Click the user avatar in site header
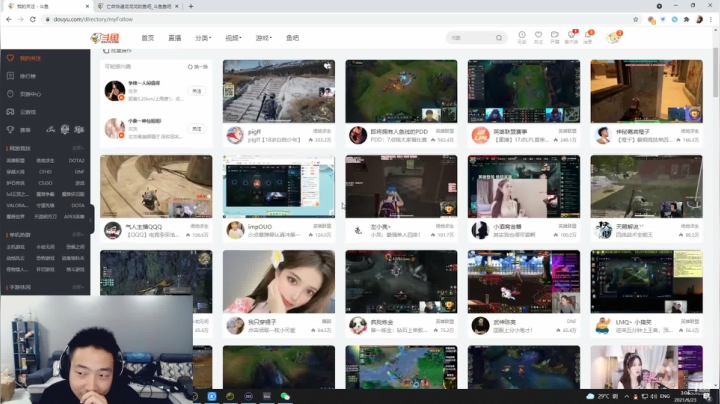This screenshot has width=720, height=404. [x=613, y=38]
